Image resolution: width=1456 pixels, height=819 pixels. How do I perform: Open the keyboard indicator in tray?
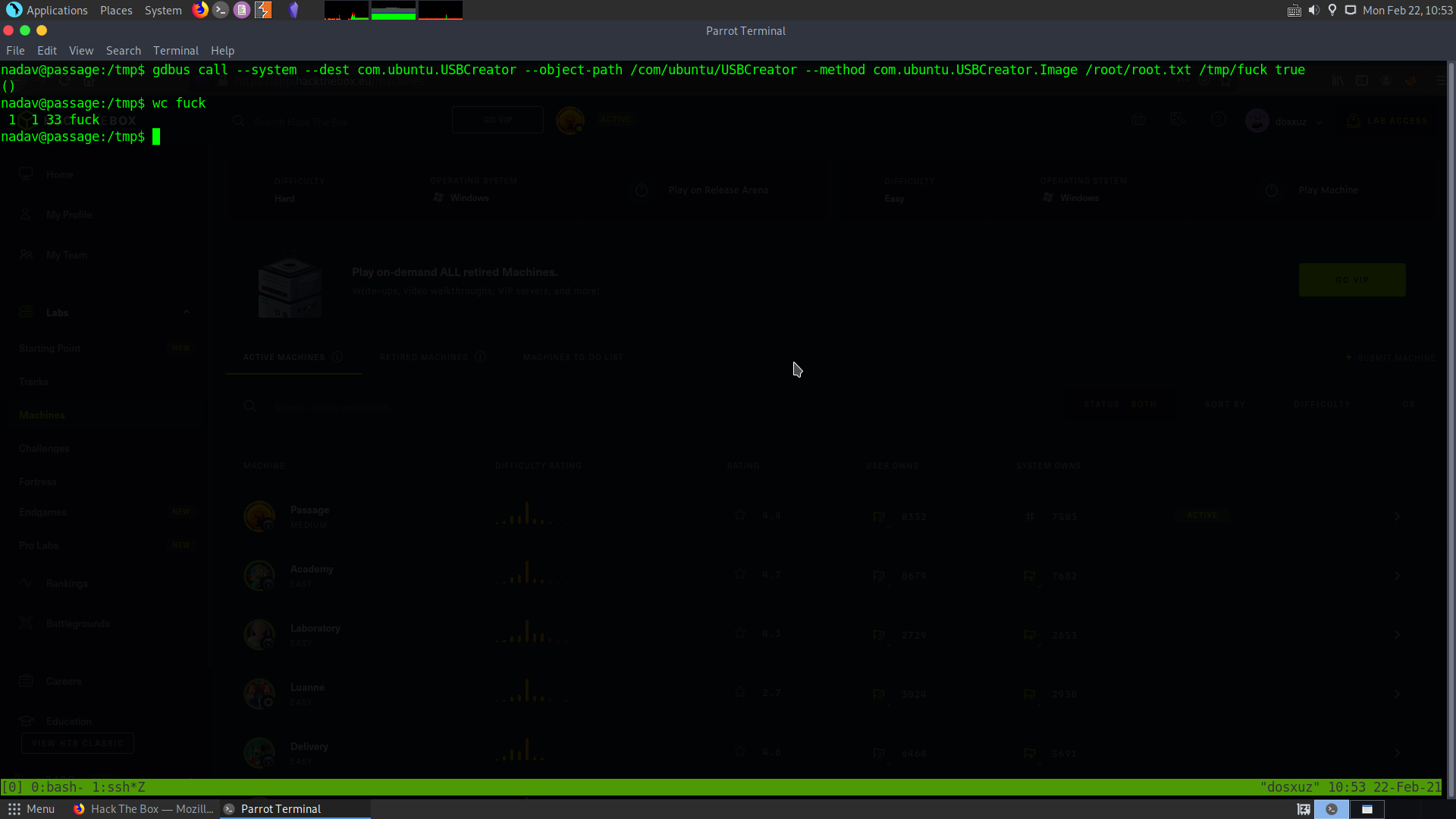(x=1294, y=10)
